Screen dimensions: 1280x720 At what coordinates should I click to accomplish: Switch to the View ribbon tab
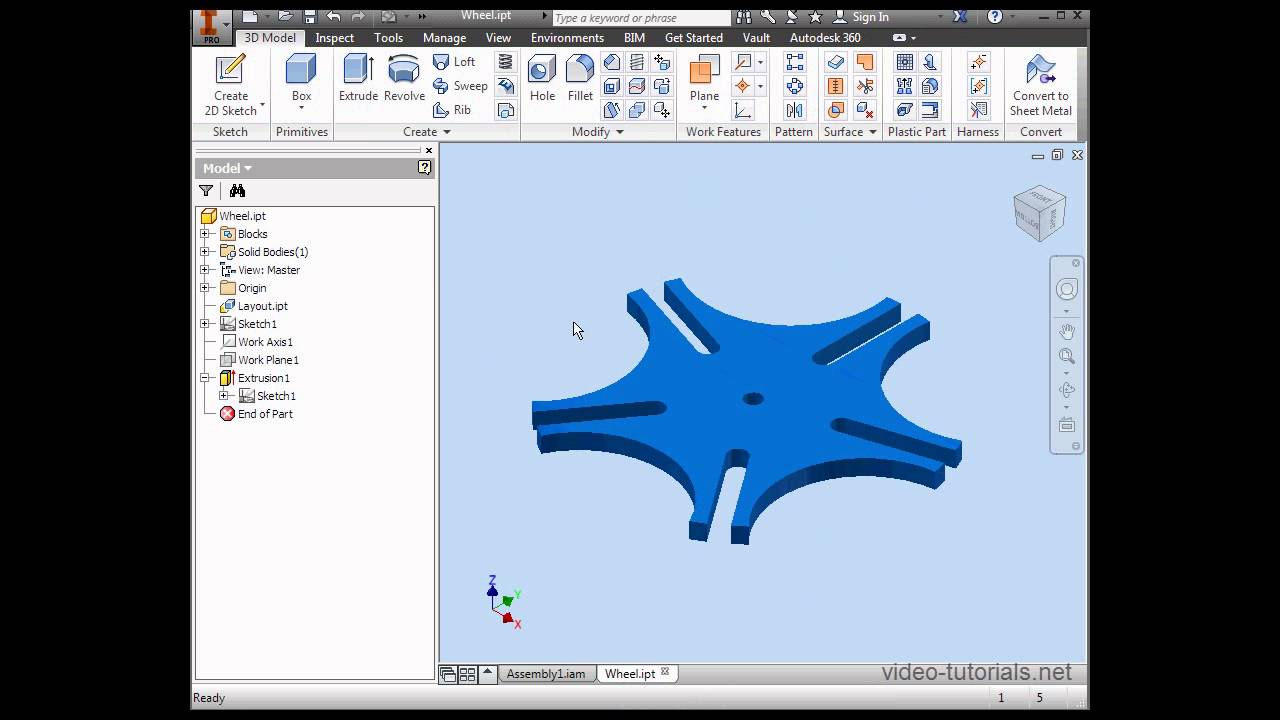point(498,38)
